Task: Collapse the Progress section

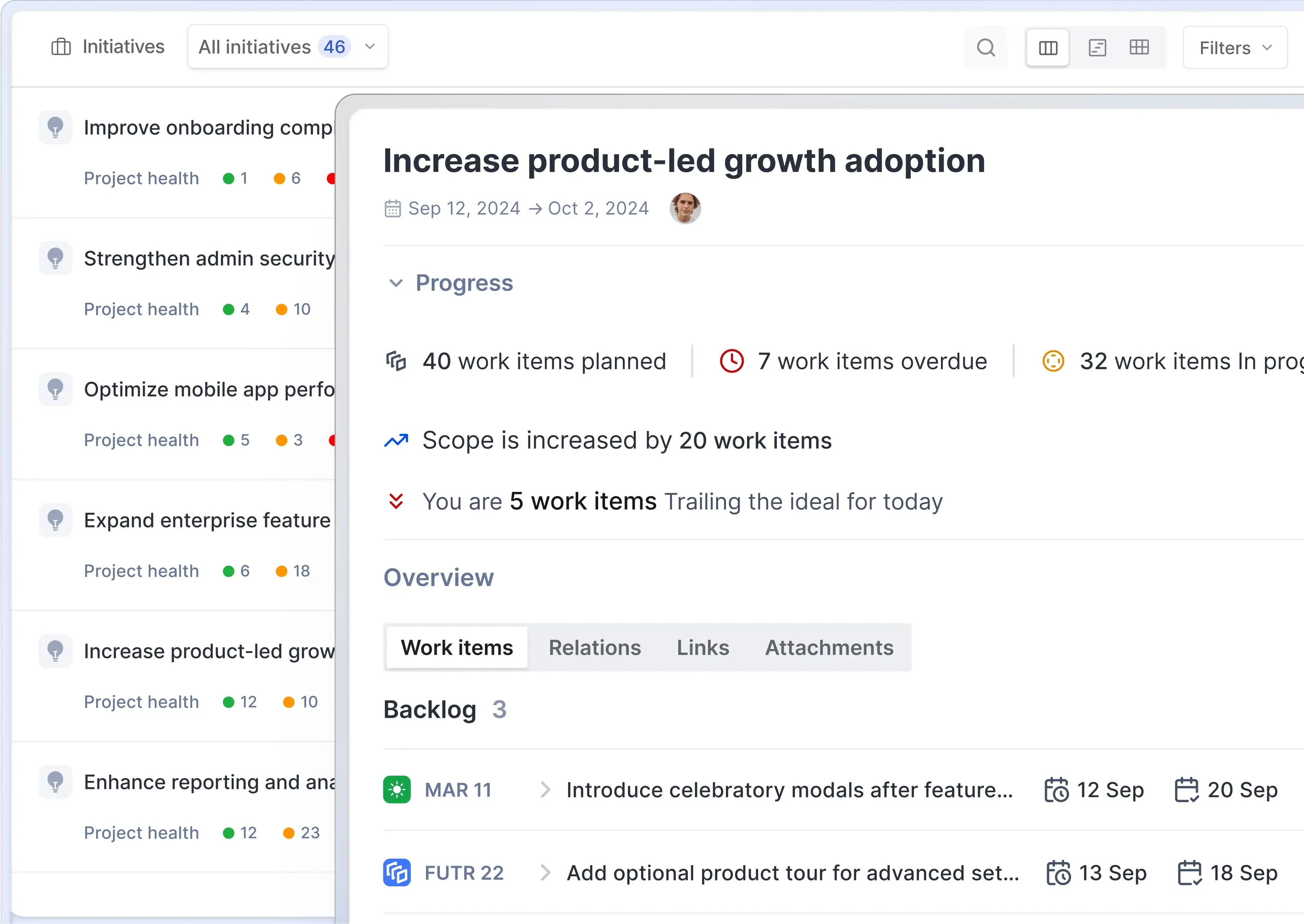Action: pyautogui.click(x=397, y=283)
